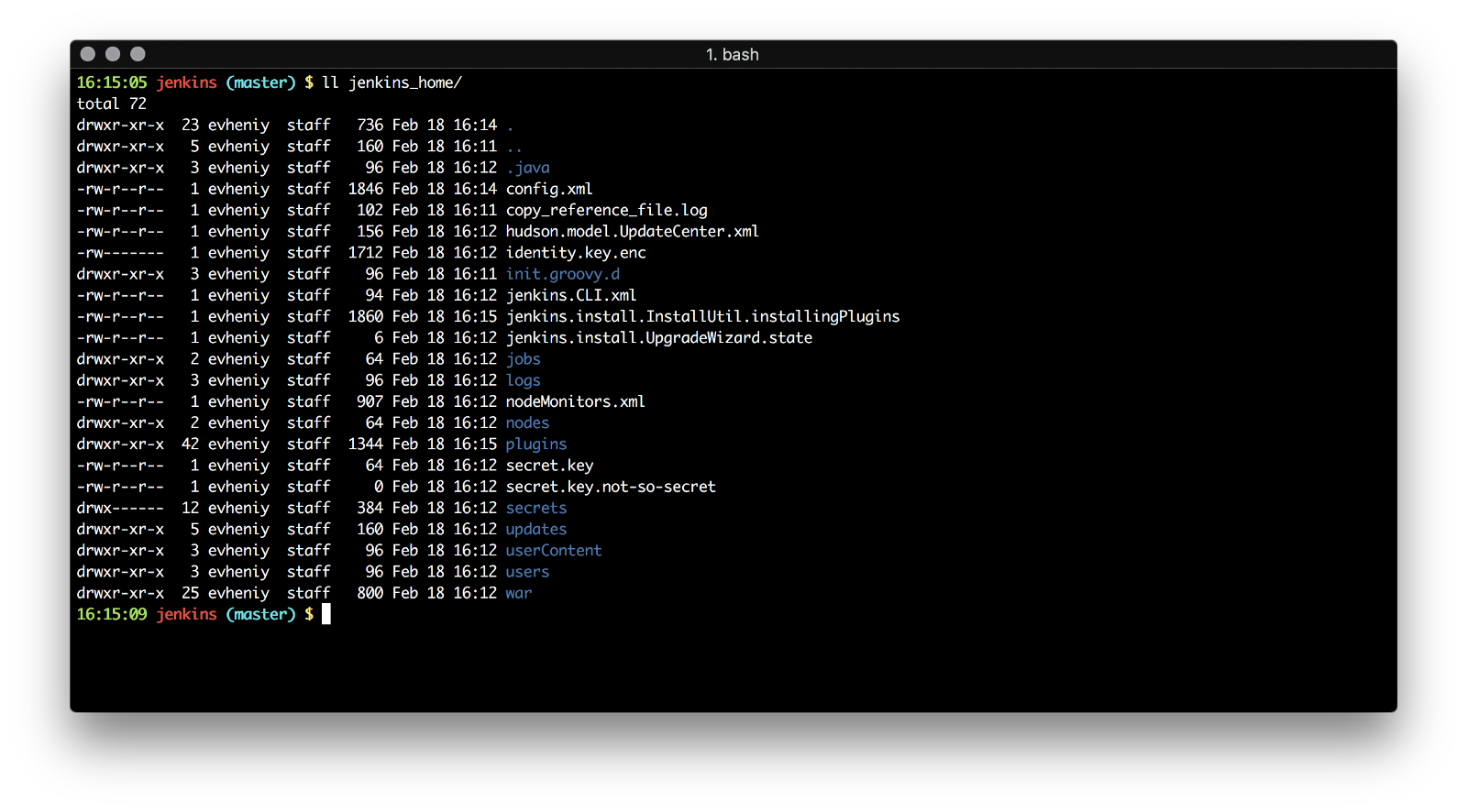Select the "1. bash" title tab

pyautogui.click(x=732, y=55)
